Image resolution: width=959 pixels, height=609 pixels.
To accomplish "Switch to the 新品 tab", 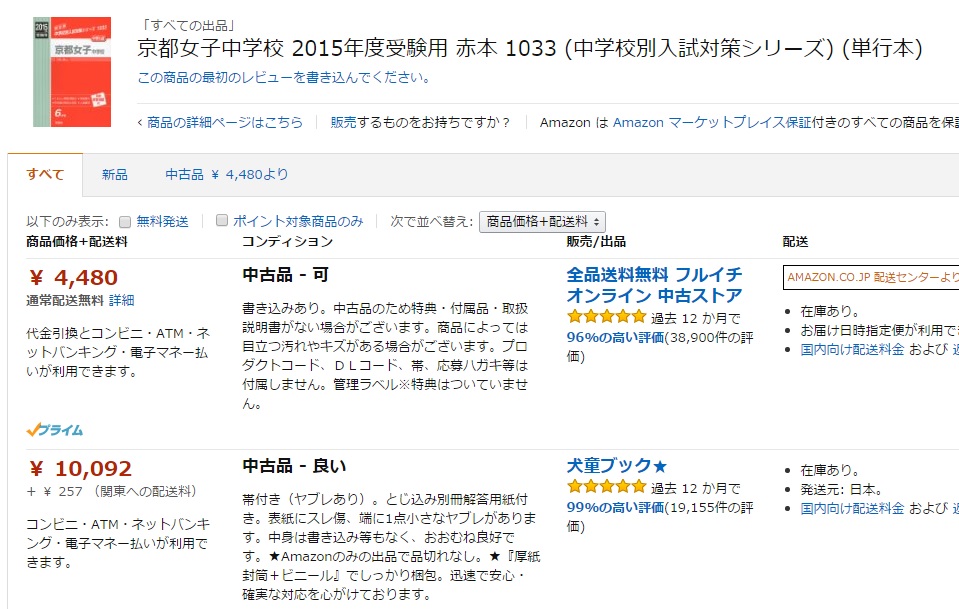I will click(114, 174).
